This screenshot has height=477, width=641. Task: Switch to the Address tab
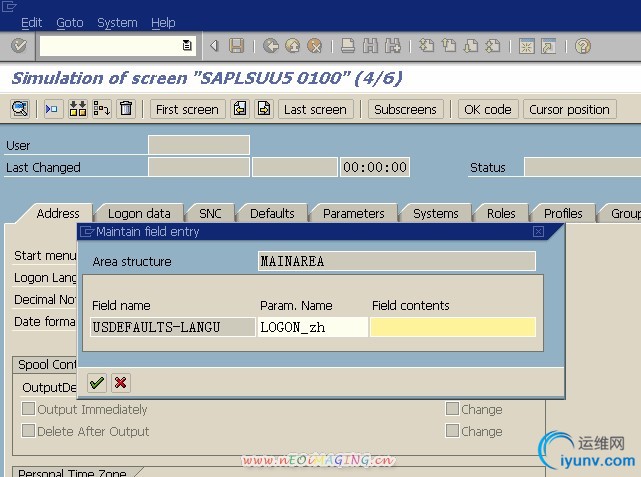(x=58, y=213)
